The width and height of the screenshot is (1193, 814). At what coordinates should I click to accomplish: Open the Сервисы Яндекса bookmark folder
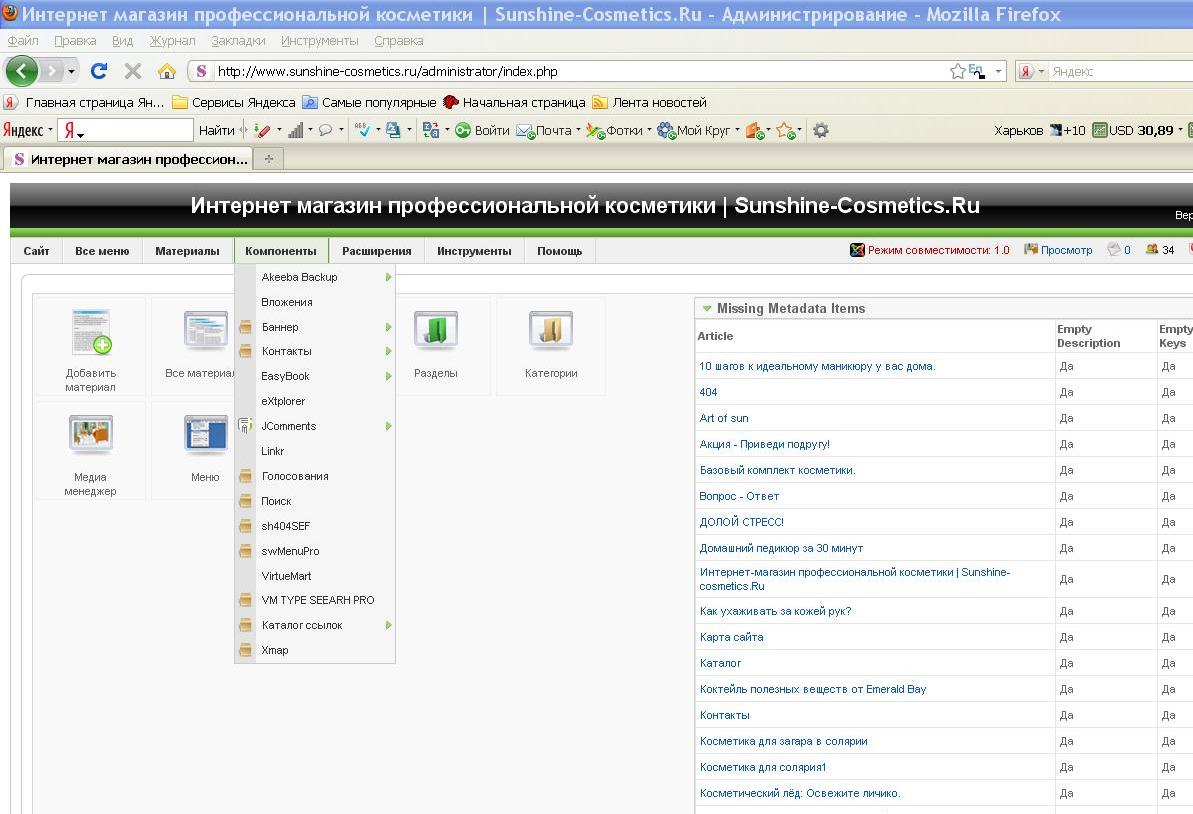pos(234,102)
